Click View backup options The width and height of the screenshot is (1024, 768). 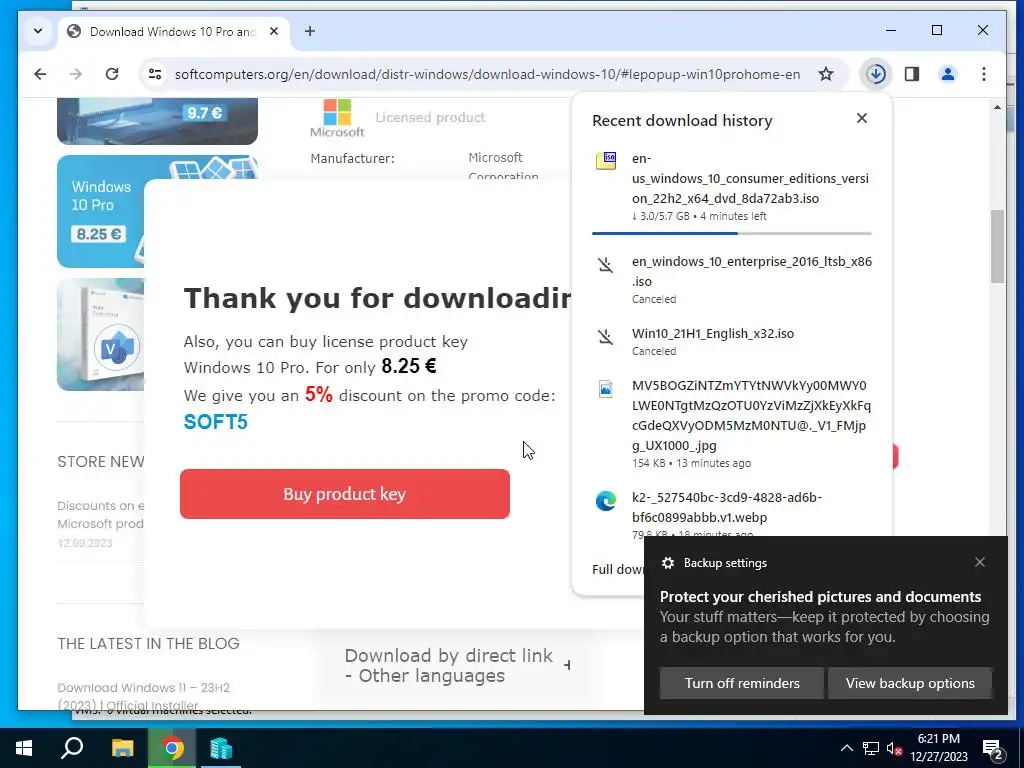coord(910,683)
